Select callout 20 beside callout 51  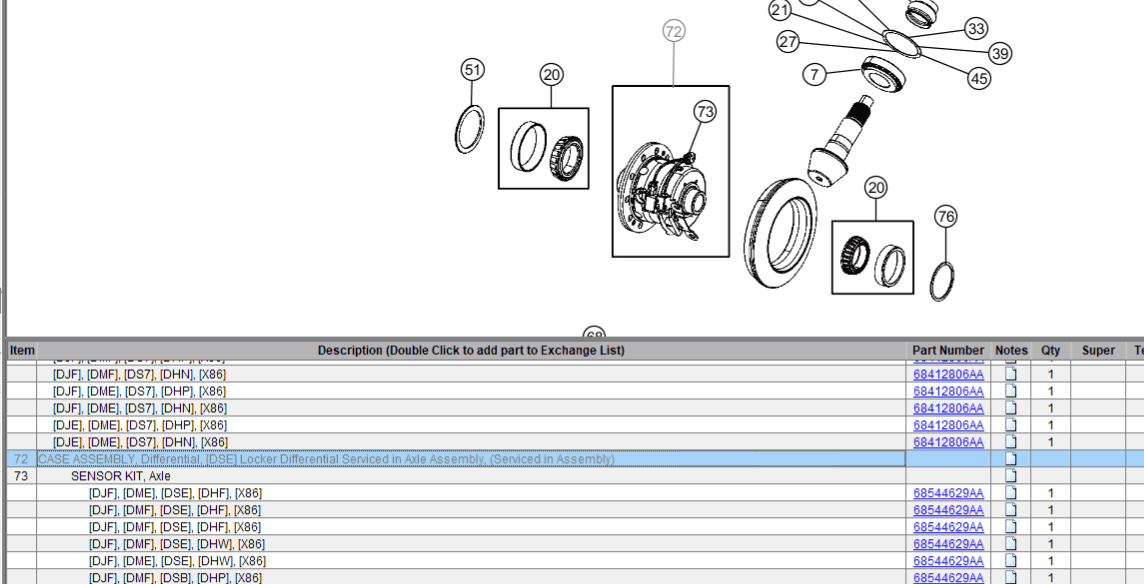tap(552, 74)
